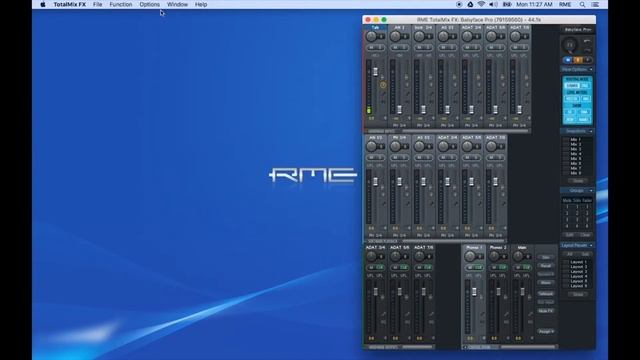
Task: Click the Spotlight search icon in menu bar
Action: [582, 4]
